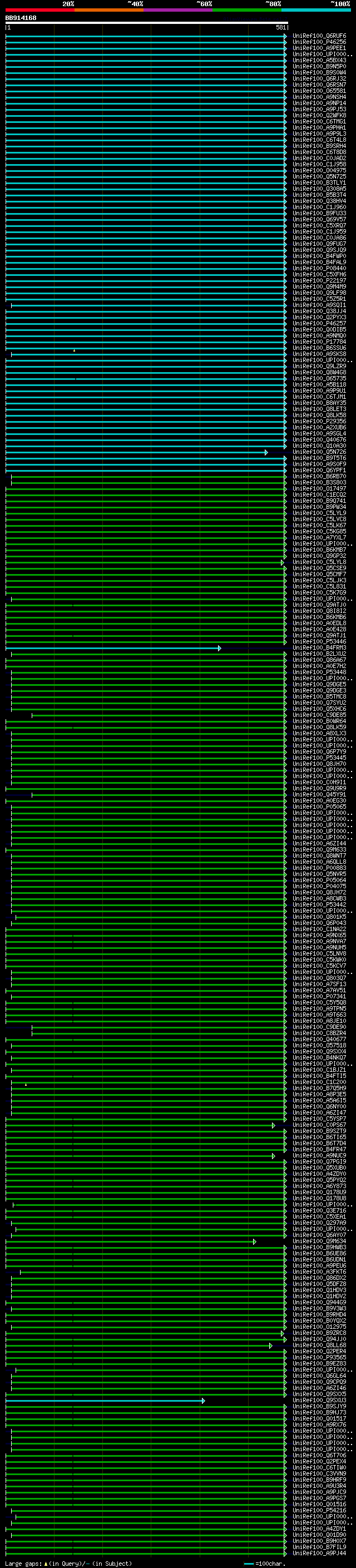Select the UniRef100_A0EDL8 label
356x1568 pixels.
point(319,624)
